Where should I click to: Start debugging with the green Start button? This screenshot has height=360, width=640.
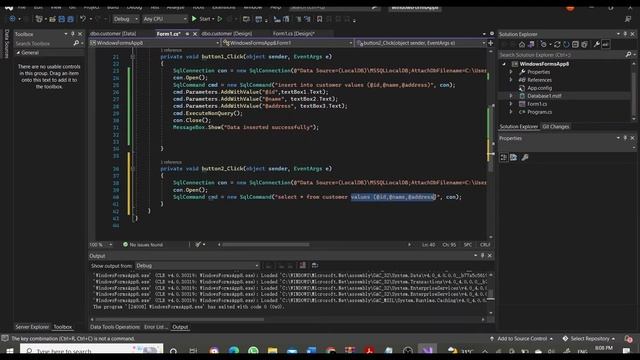coord(203,19)
